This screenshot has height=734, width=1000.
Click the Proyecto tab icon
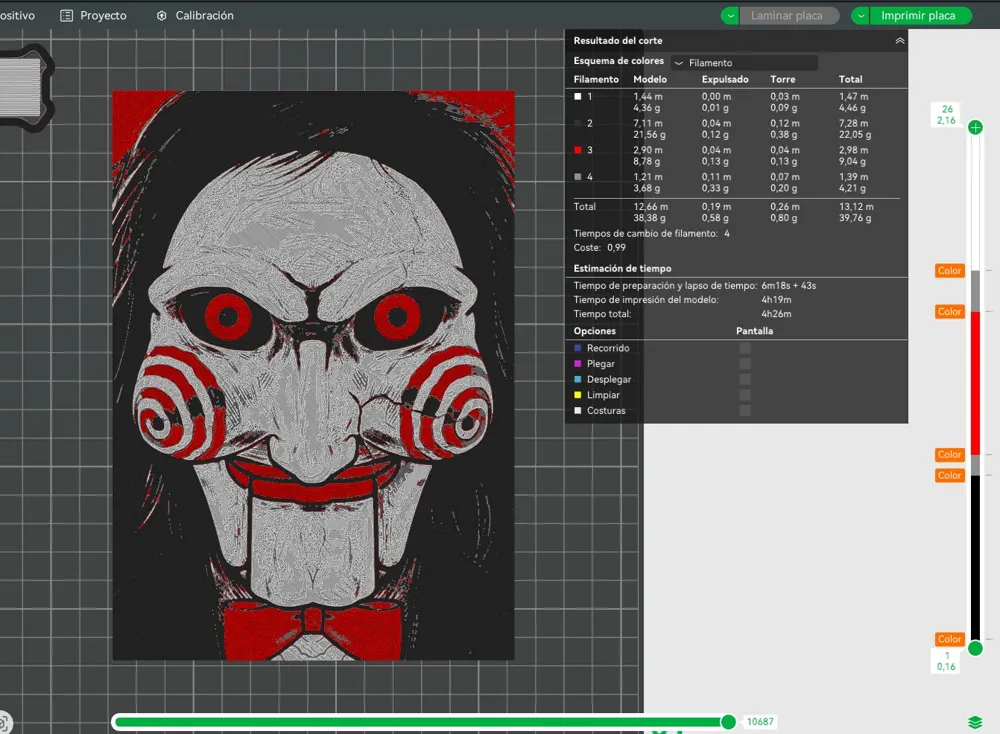tap(66, 15)
